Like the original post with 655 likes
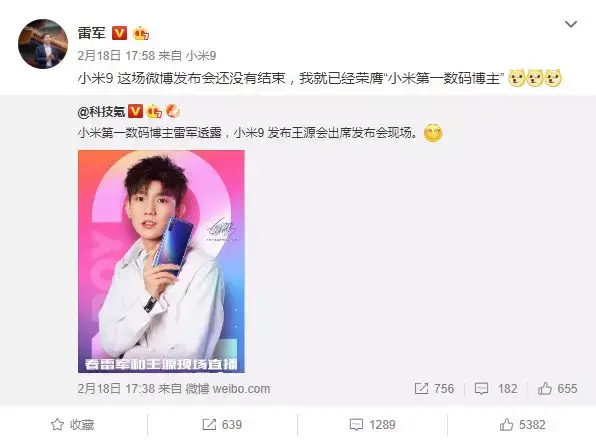 point(558,388)
